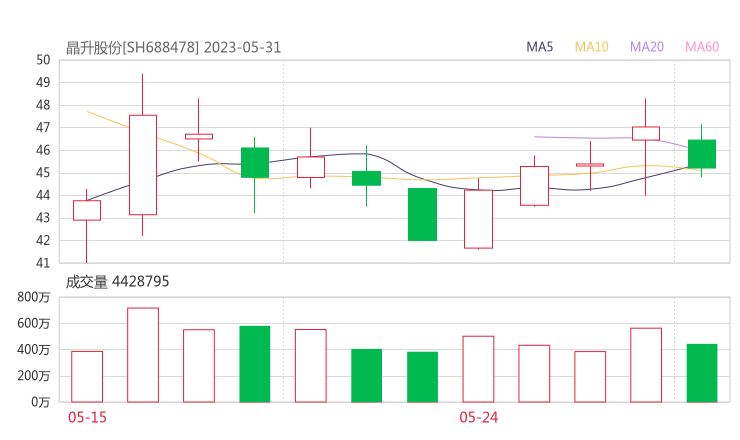Click the 41 price axis label
Image resolution: width=740 pixels, height=440 pixels.
[43, 263]
